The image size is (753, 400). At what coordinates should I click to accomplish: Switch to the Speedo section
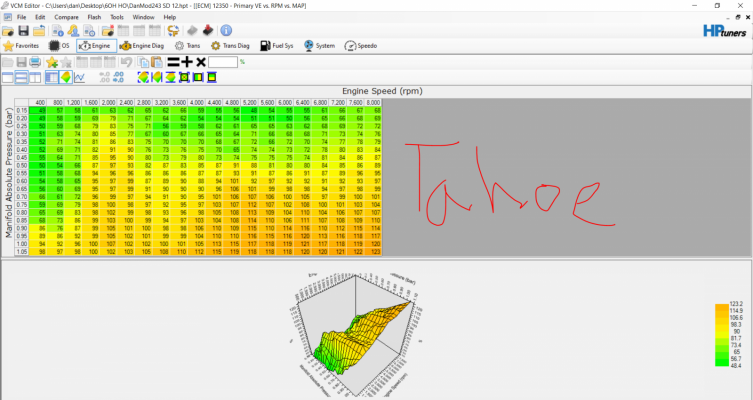[x=361, y=46]
